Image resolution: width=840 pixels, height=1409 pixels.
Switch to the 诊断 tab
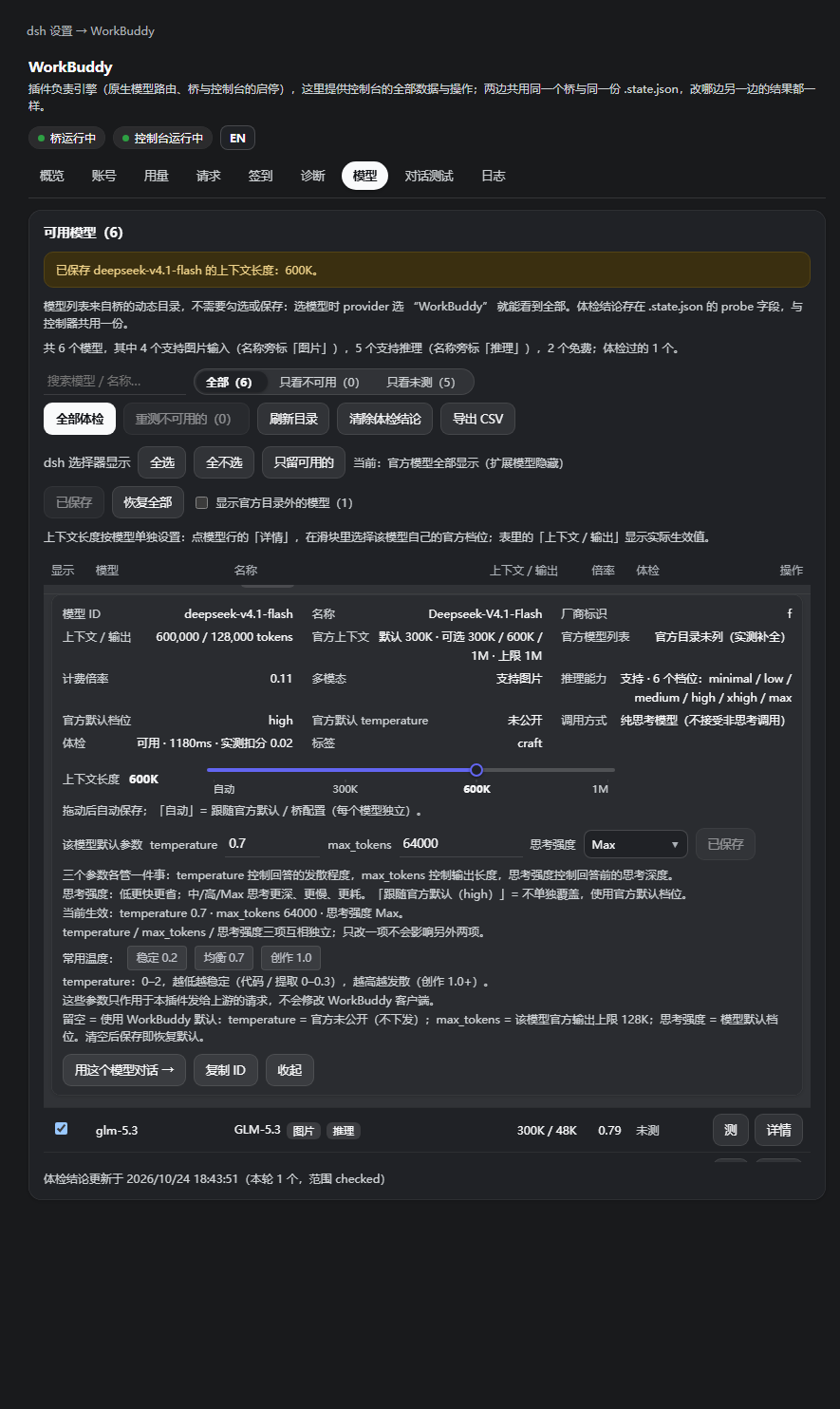click(x=313, y=176)
